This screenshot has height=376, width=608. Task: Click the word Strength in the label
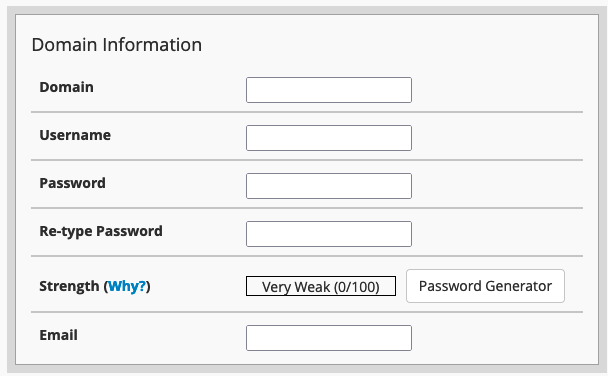pos(69,286)
